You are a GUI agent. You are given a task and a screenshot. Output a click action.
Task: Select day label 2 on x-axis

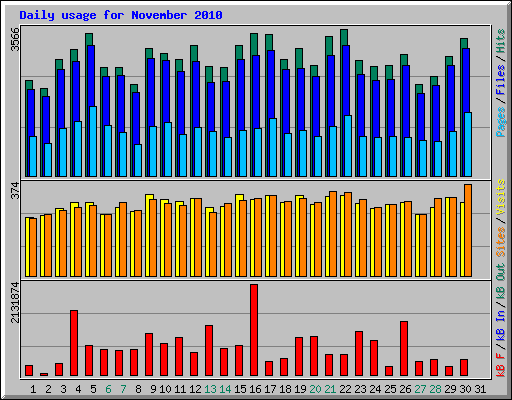point(48,389)
